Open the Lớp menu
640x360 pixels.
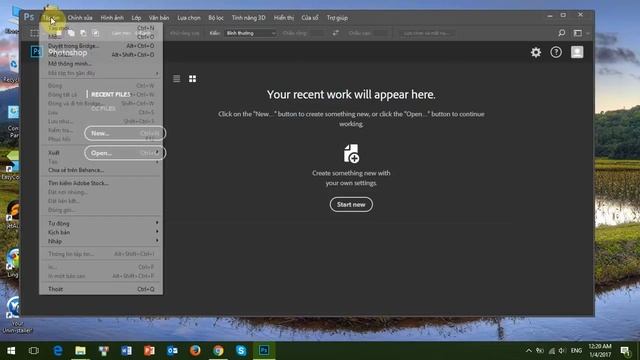point(136,18)
